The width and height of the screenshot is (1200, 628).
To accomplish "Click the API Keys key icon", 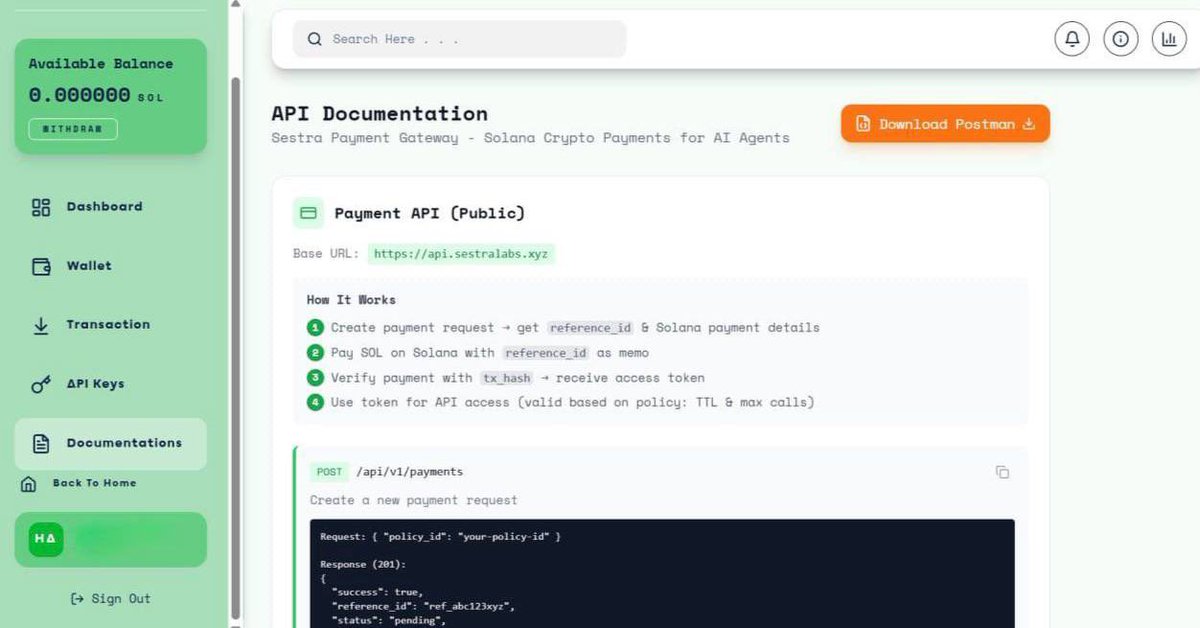I will [41, 384].
